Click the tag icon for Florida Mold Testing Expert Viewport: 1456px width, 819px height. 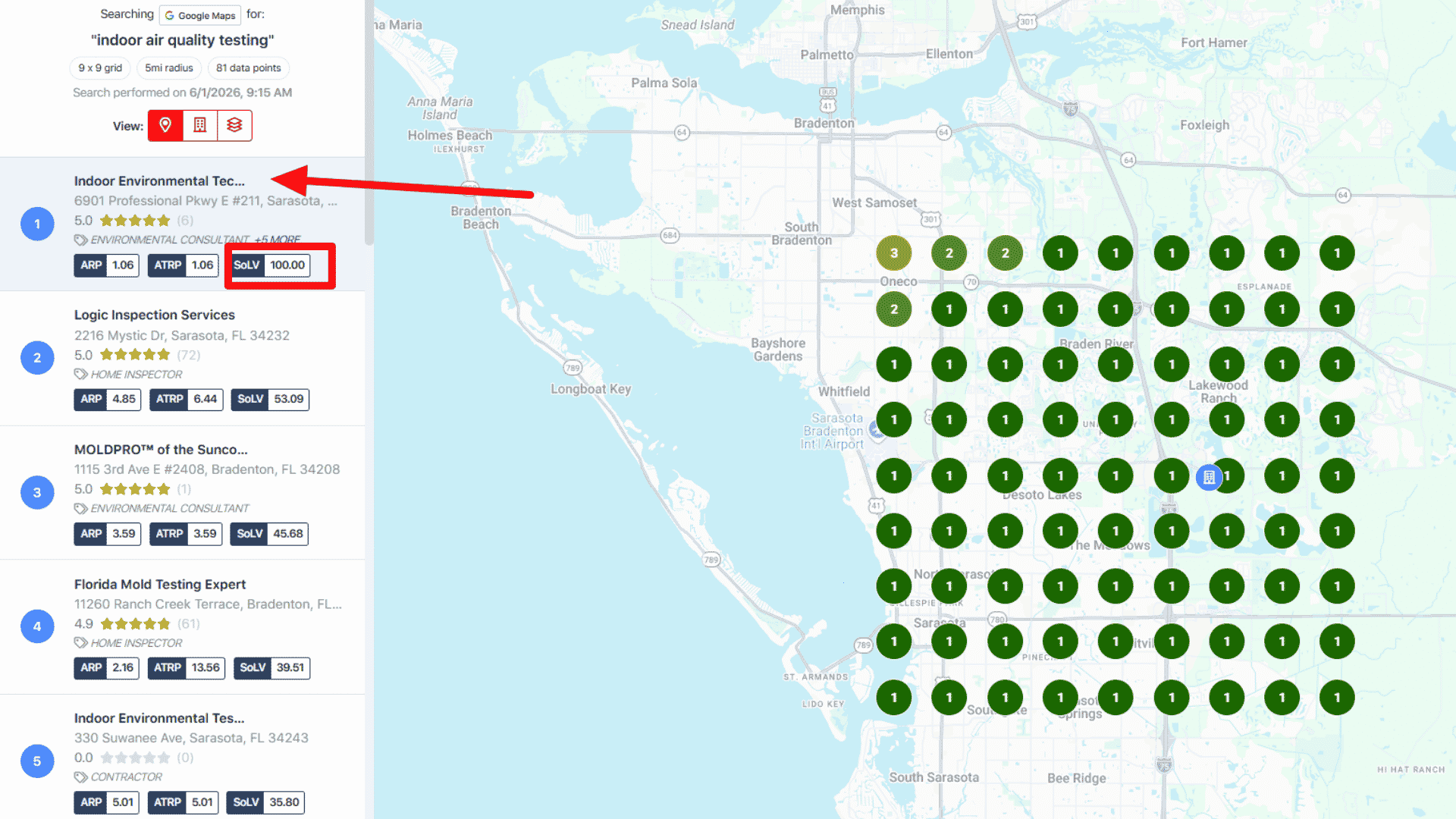80,642
